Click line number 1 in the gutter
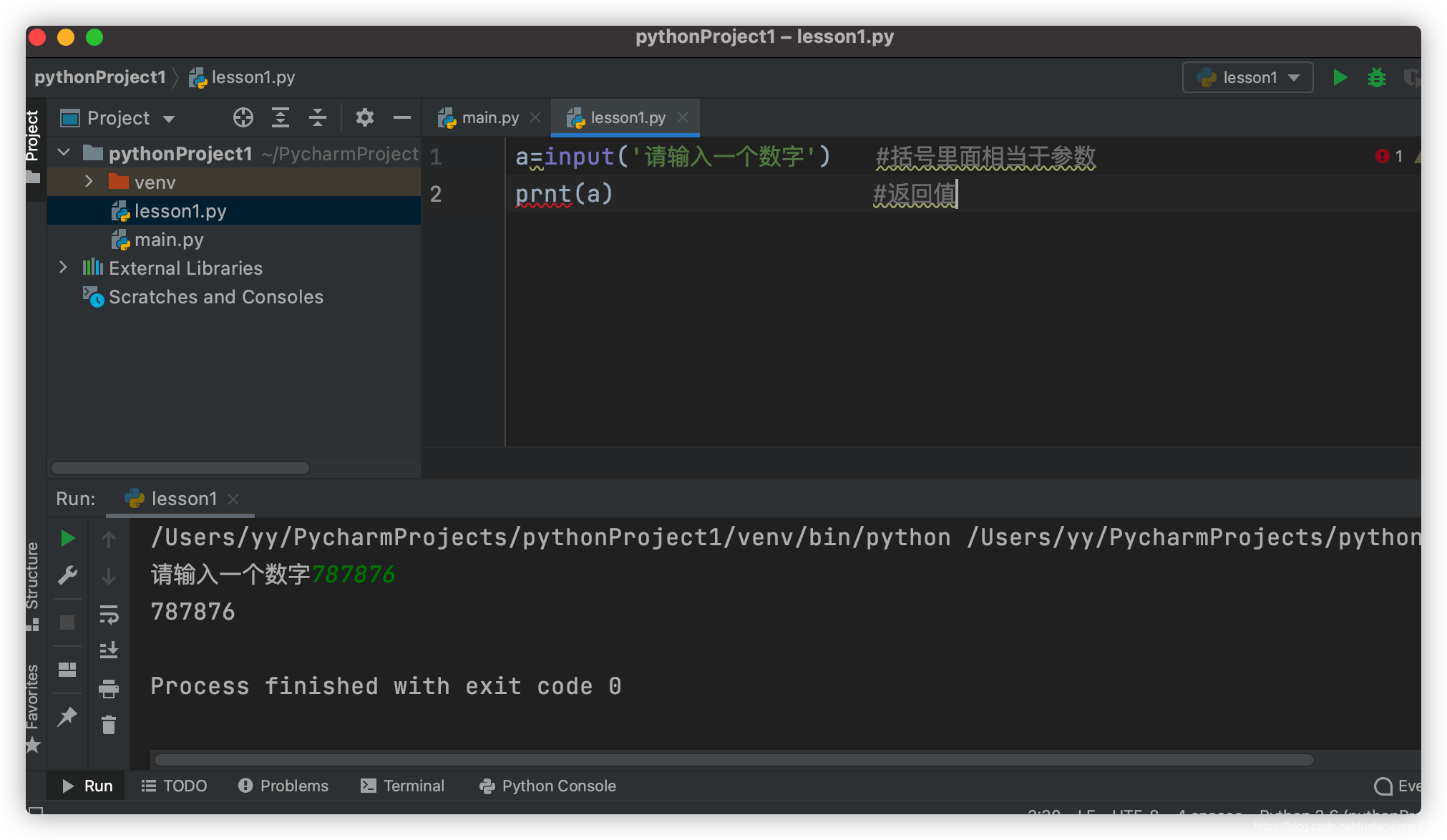The height and width of the screenshot is (840, 1447). (436, 156)
